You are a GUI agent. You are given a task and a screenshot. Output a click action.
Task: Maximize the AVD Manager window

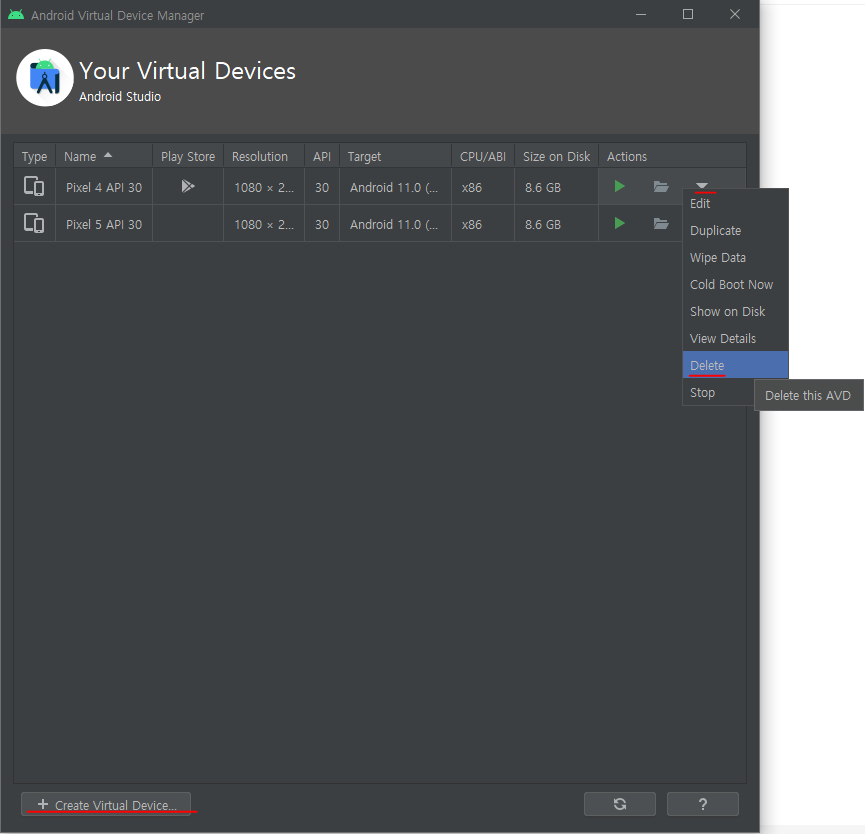688,14
